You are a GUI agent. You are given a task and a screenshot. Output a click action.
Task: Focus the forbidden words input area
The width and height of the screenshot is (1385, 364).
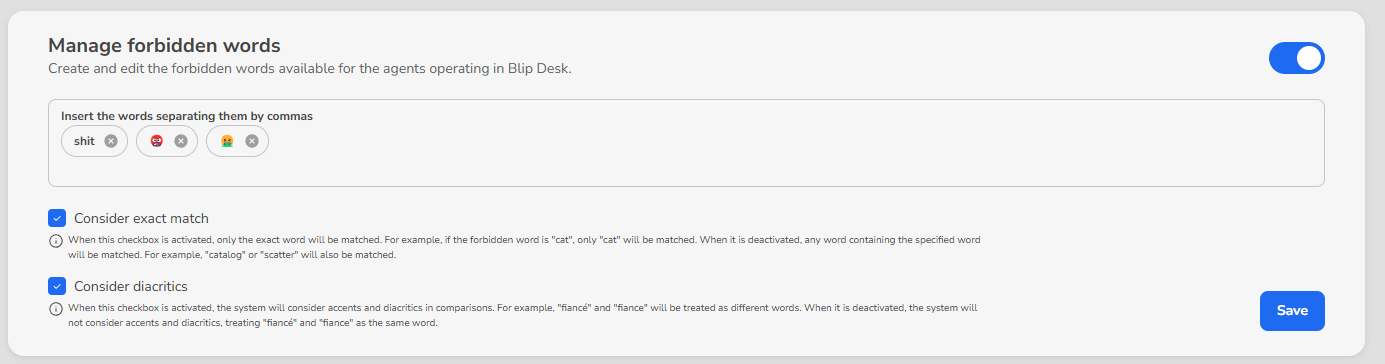tap(686, 166)
